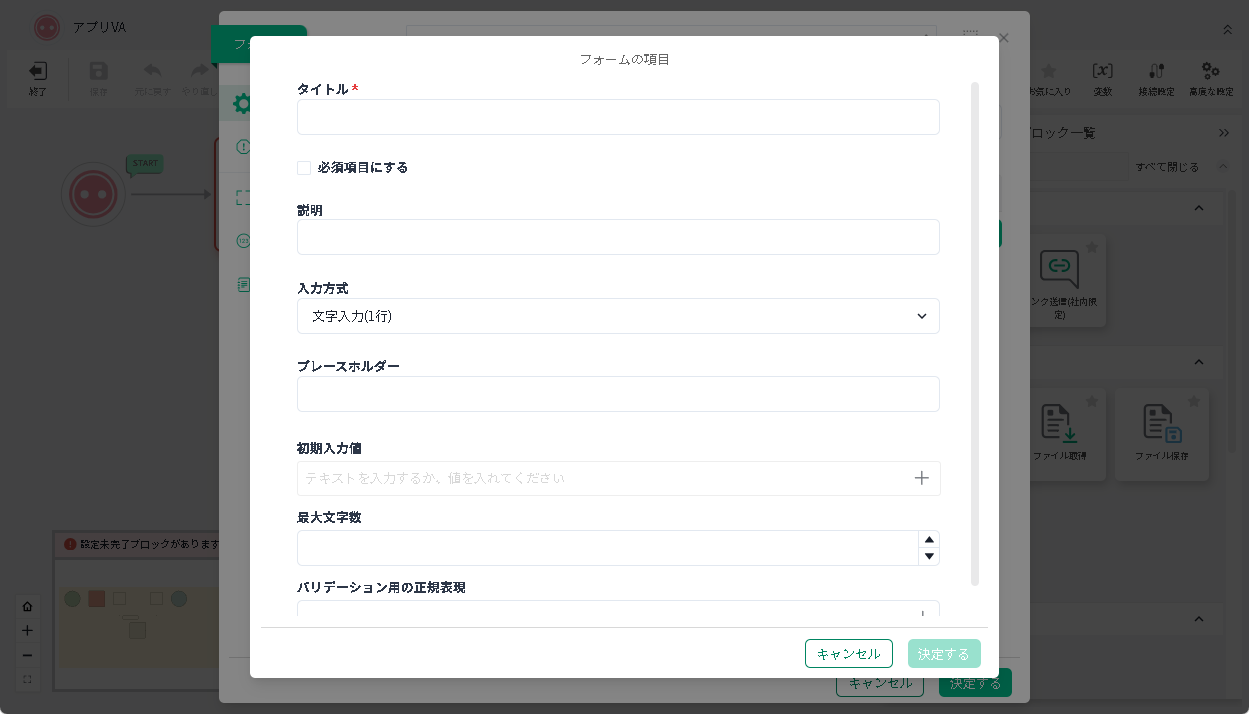1249x714 pixels.
Task: Toggle favorite star on ファイル保存 block
Action: [1194, 401]
